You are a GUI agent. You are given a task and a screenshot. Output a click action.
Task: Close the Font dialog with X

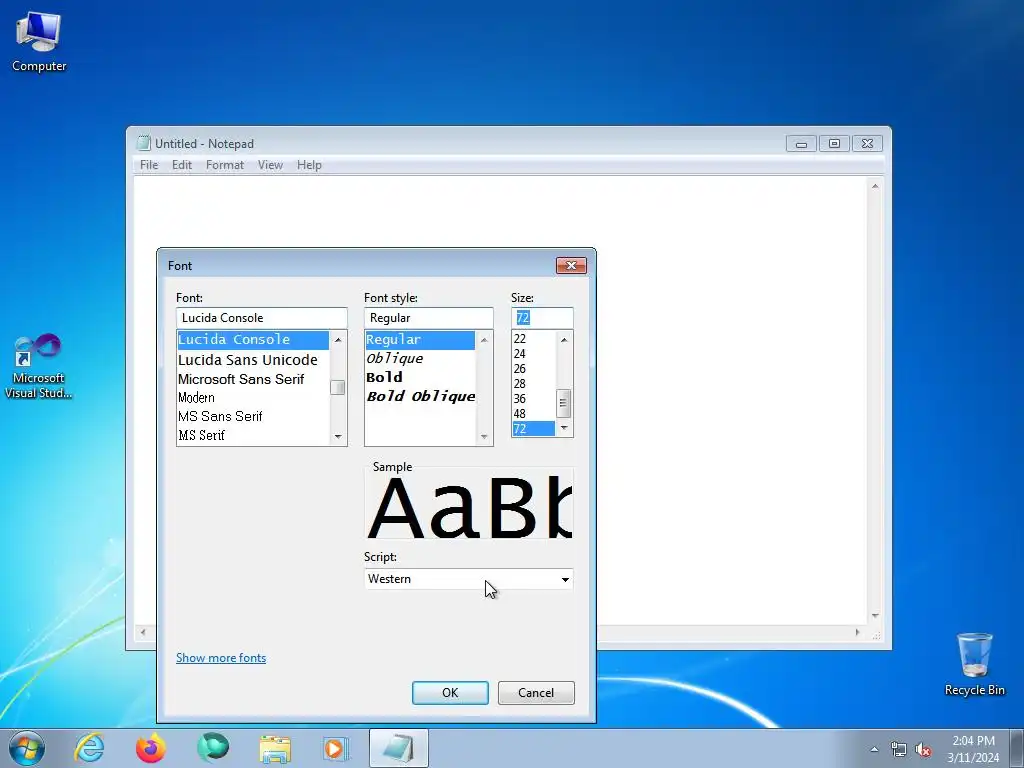571,265
